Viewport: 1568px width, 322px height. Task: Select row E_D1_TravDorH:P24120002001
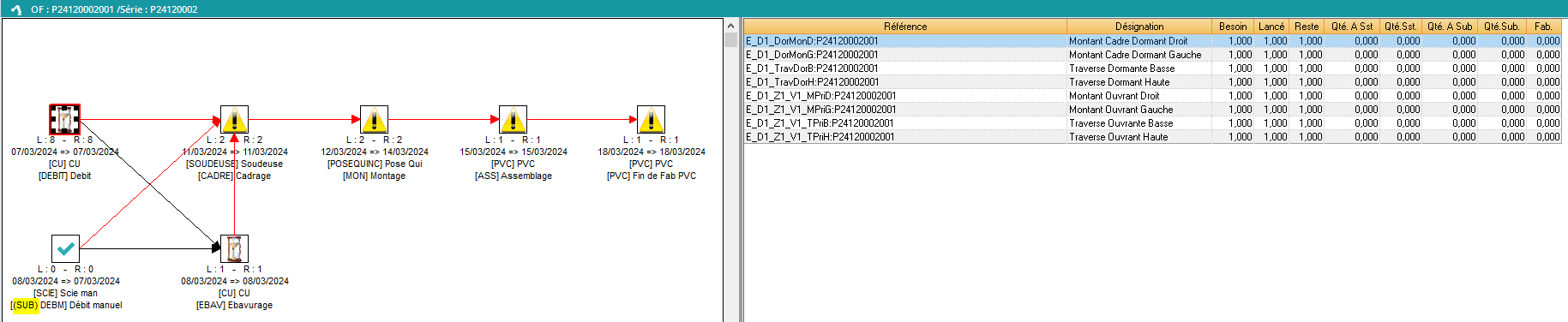tap(1152, 81)
